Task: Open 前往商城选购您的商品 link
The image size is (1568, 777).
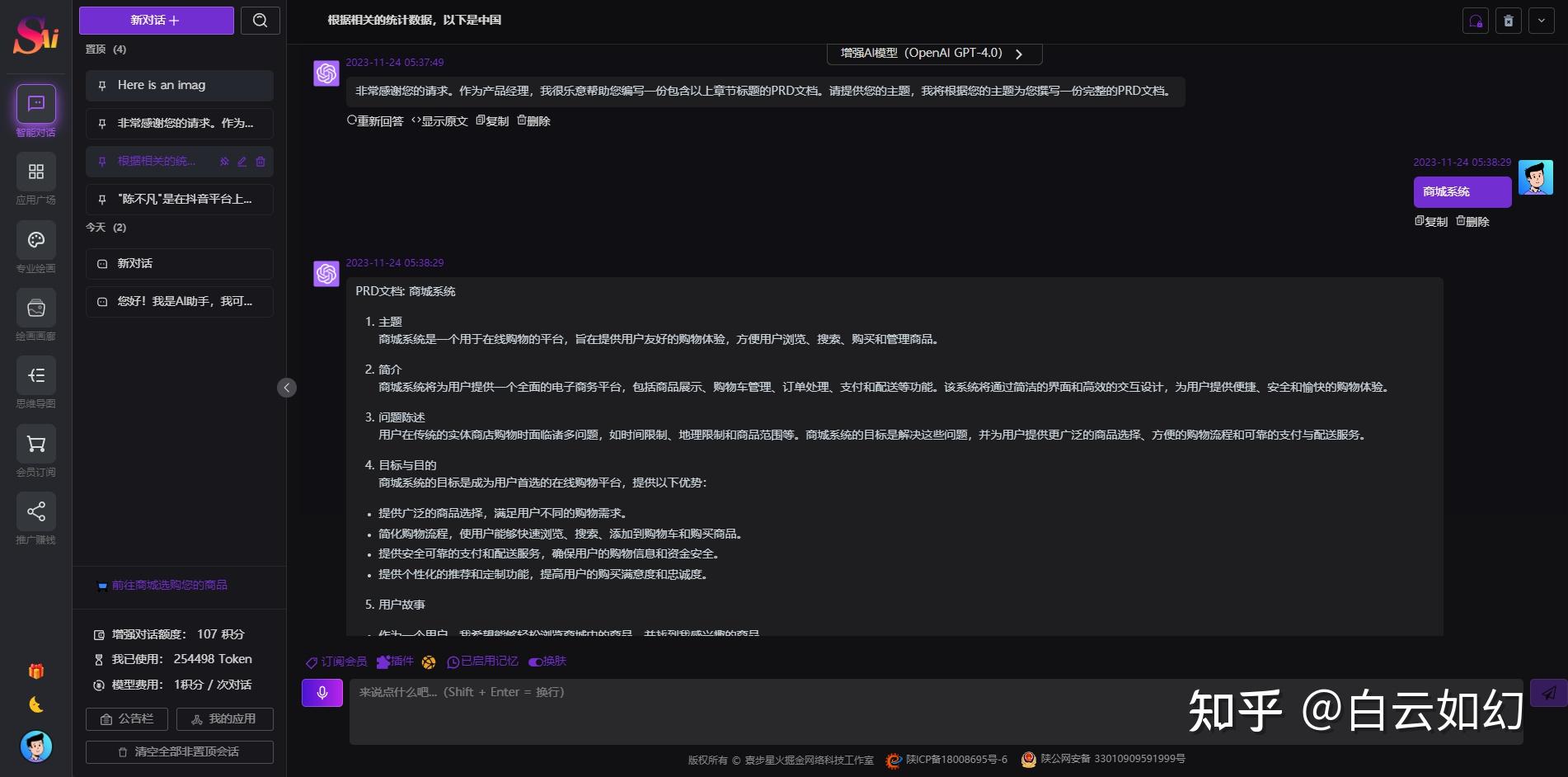Action: (168, 585)
